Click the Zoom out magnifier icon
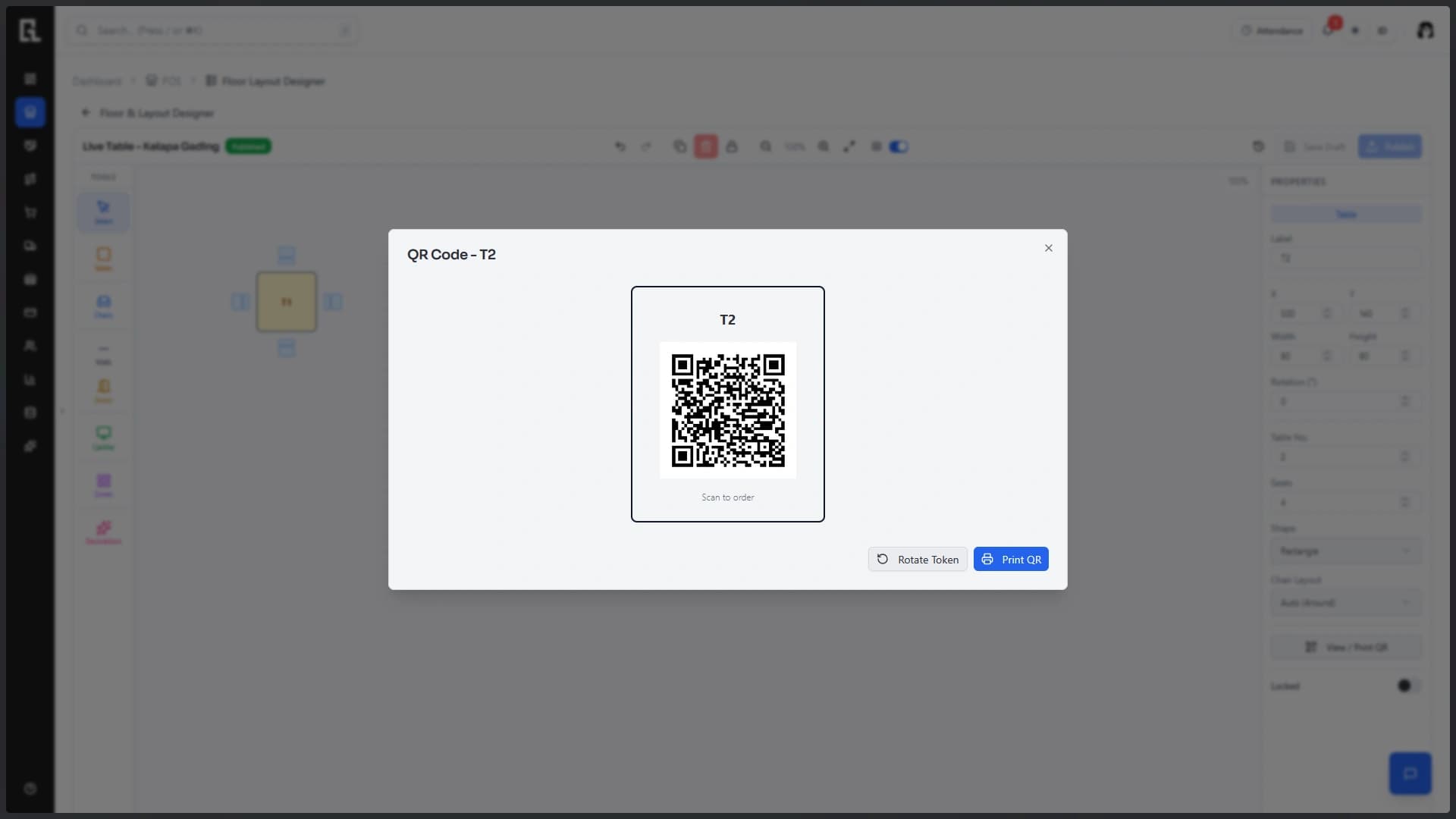Screen dimensions: 1456x819 point(766,146)
